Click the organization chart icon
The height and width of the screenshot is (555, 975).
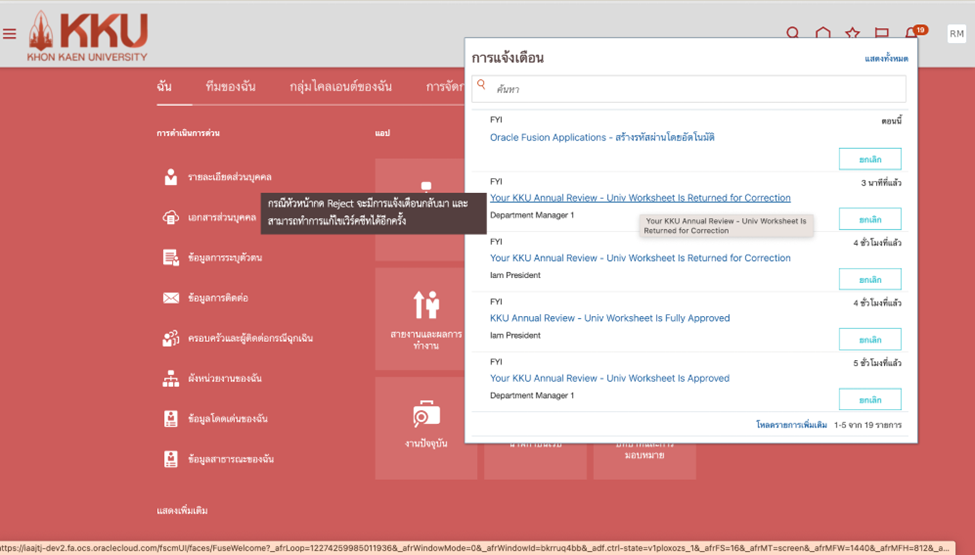click(171, 379)
